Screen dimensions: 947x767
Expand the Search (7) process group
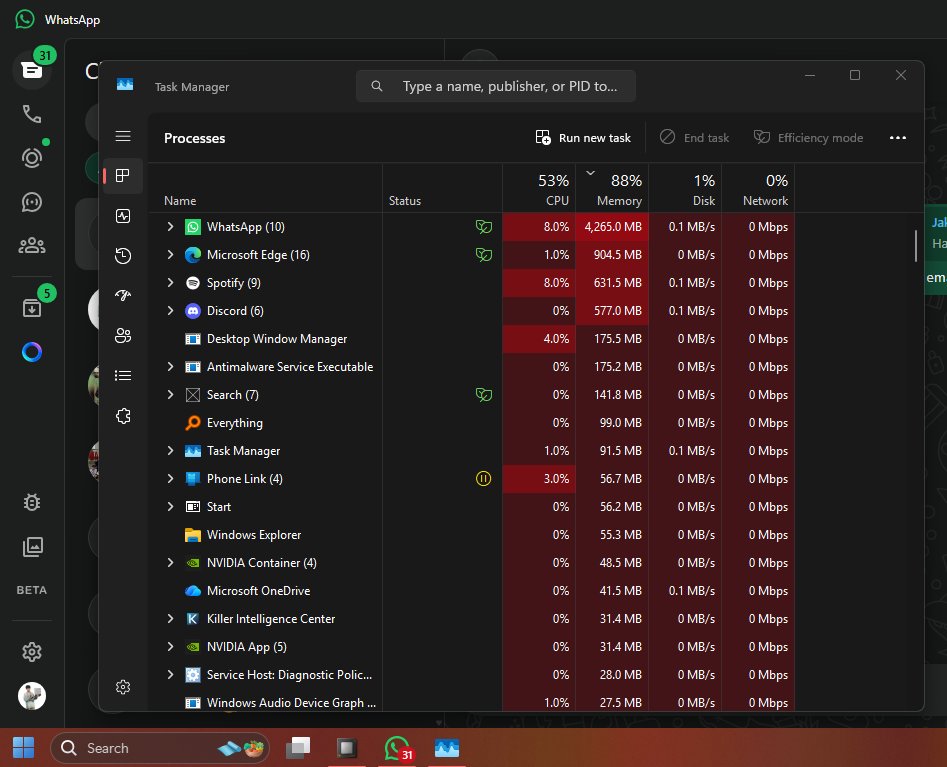pyautogui.click(x=170, y=394)
